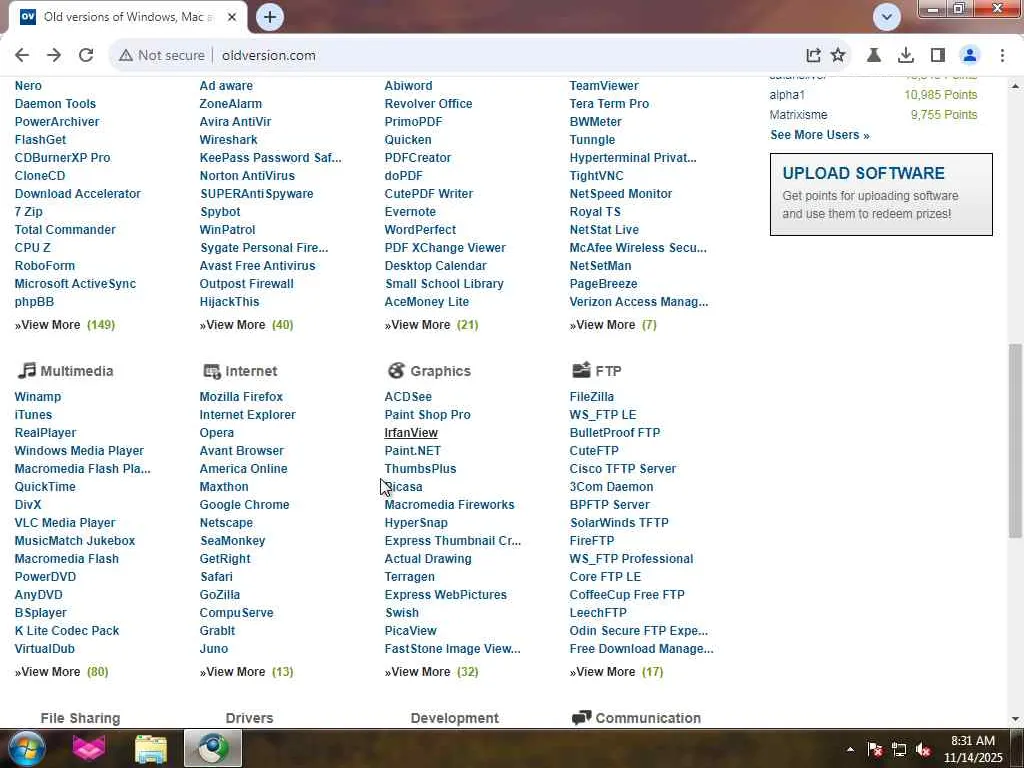
Task: Open TeamViewer link
Action: coord(603,86)
